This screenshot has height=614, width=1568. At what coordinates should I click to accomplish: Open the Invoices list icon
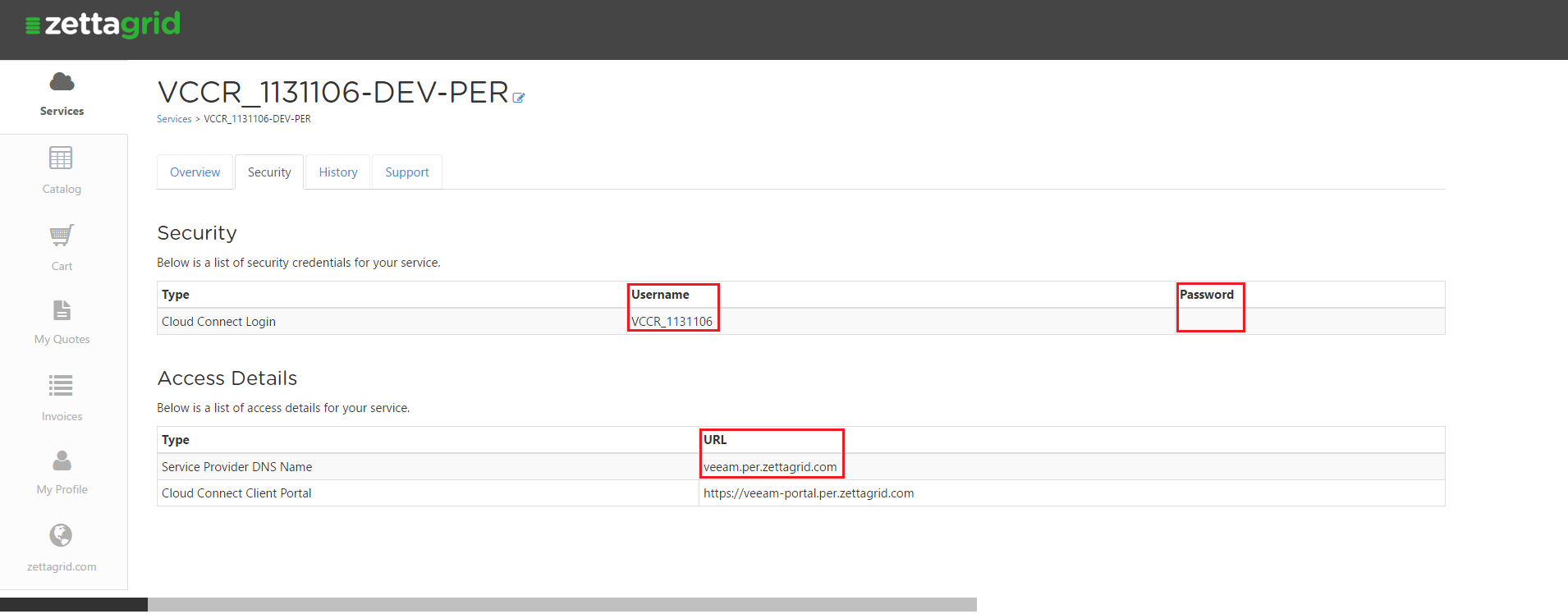[x=61, y=386]
